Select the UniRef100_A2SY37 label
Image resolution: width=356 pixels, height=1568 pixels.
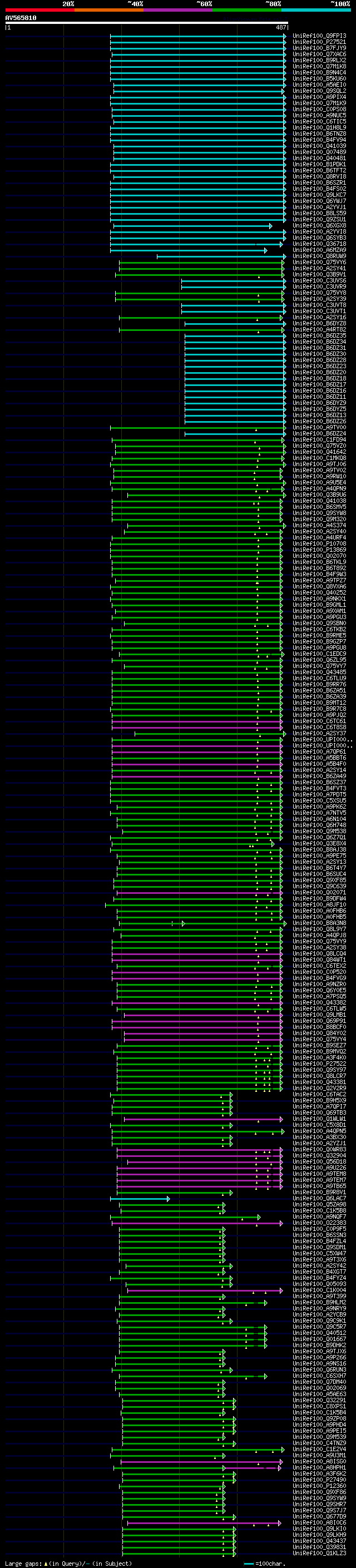click(319, 734)
